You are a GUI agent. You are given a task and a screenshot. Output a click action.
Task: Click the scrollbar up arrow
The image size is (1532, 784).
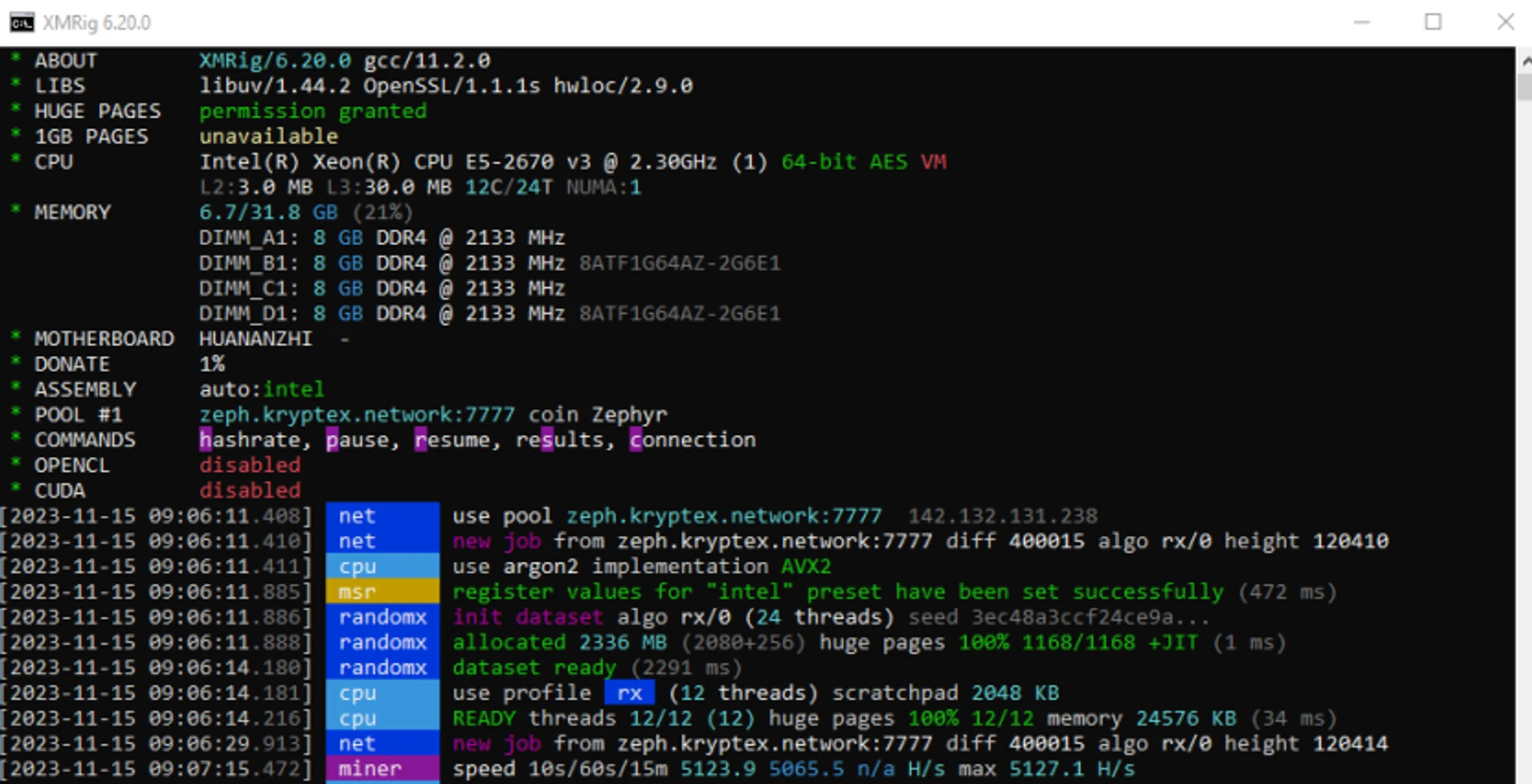point(1524,60)
